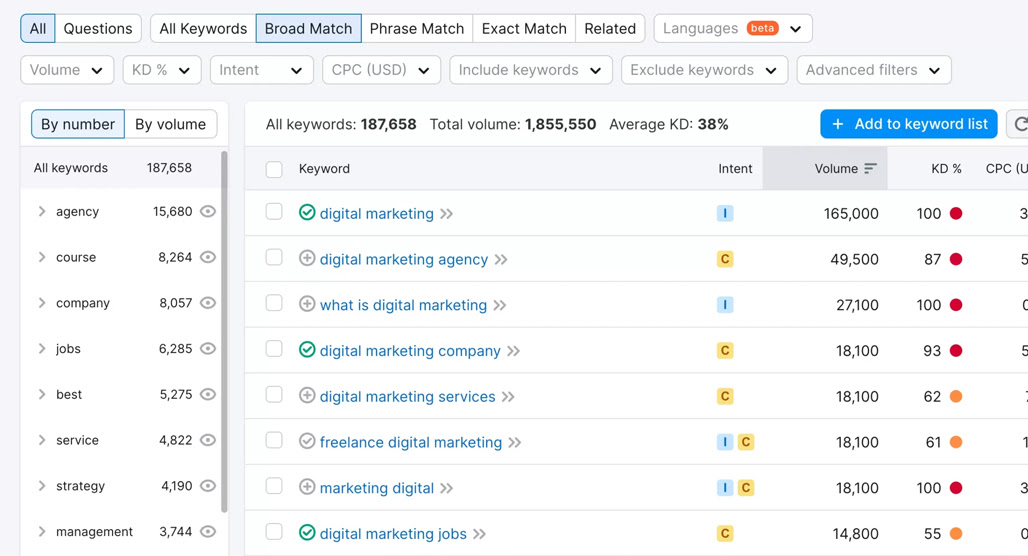This screenshot has height=556, width=1028.
Task: Select the Related tab
Action: (610, 29)
